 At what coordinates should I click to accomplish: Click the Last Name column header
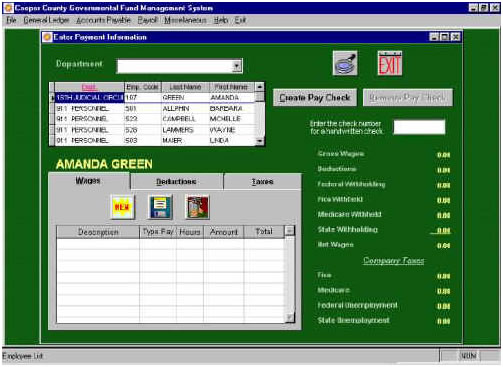click(x=185, y=87)
